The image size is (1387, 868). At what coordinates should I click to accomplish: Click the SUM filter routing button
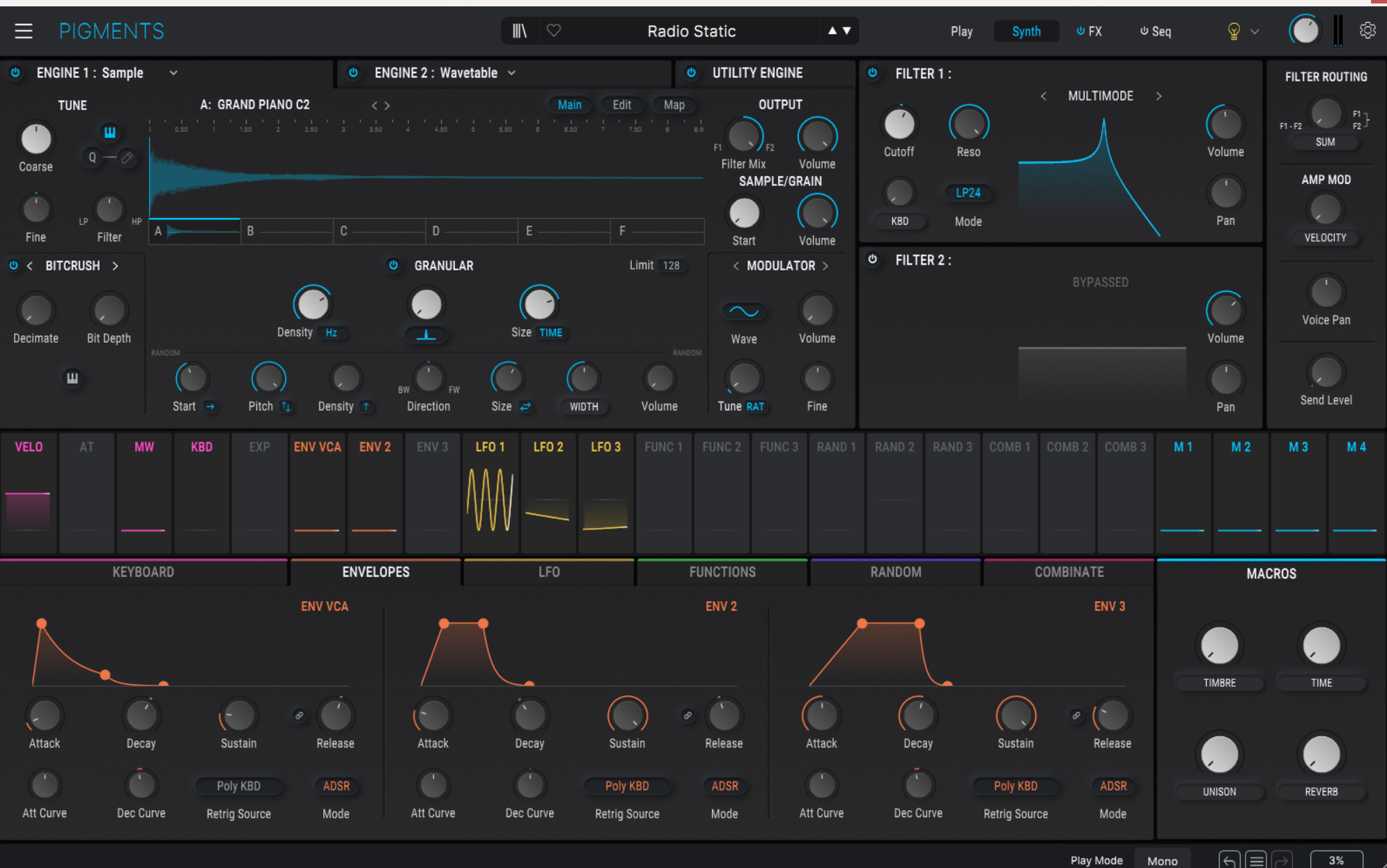[1325, 142]
